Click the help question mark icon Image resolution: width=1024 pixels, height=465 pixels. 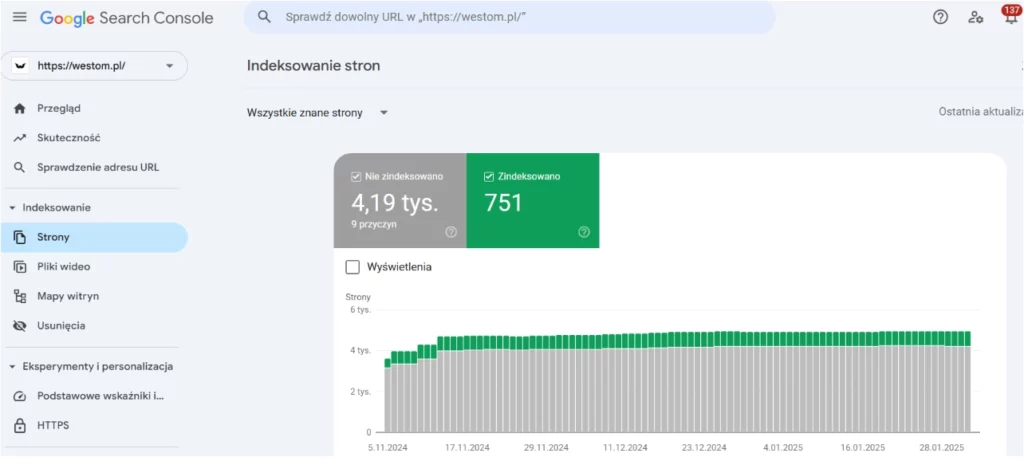click(940, 17)
